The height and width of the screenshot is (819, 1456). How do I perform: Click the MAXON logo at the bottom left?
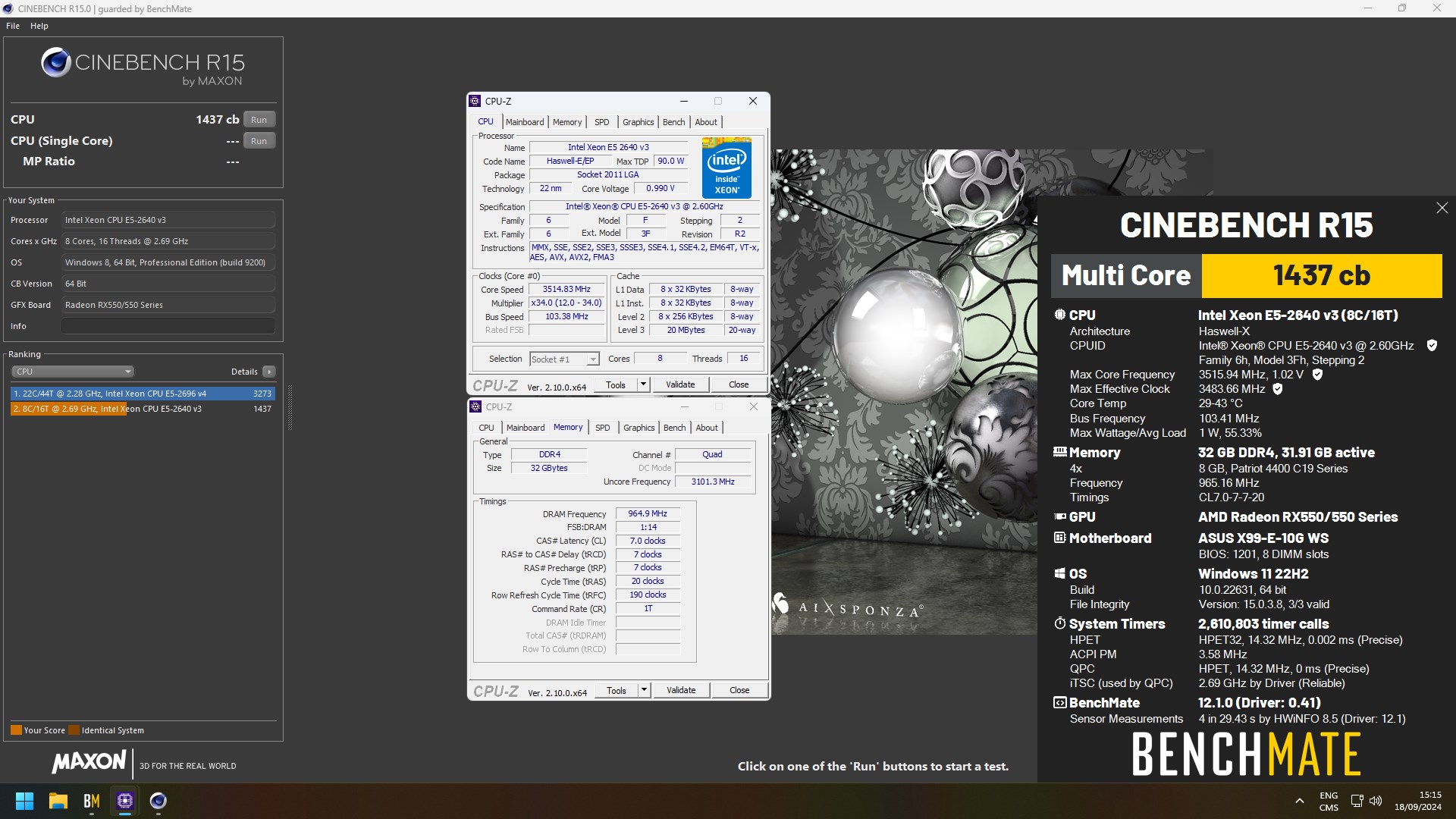tap(89, 761)
